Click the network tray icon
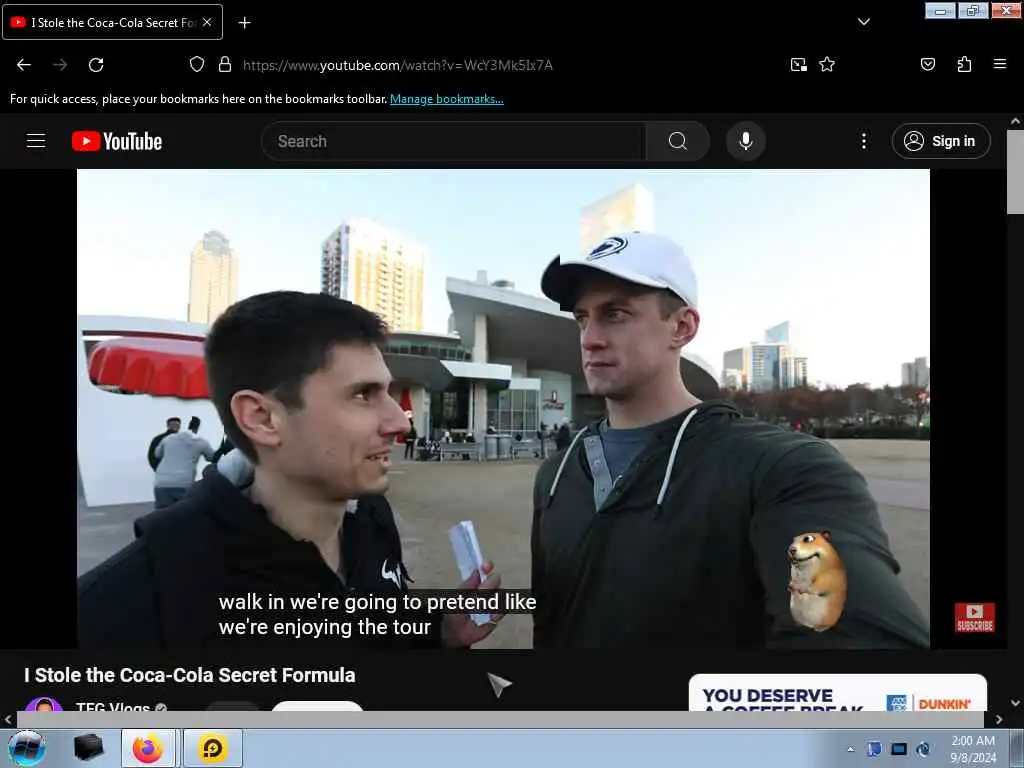1024x768 pixels. 899,749
